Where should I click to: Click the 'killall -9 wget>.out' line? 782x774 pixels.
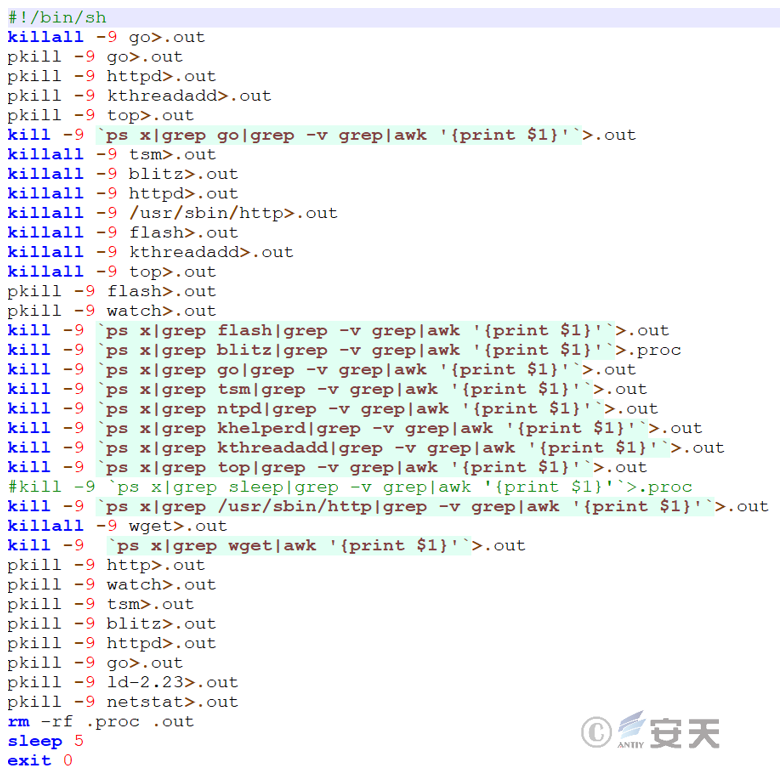(117, 526)
